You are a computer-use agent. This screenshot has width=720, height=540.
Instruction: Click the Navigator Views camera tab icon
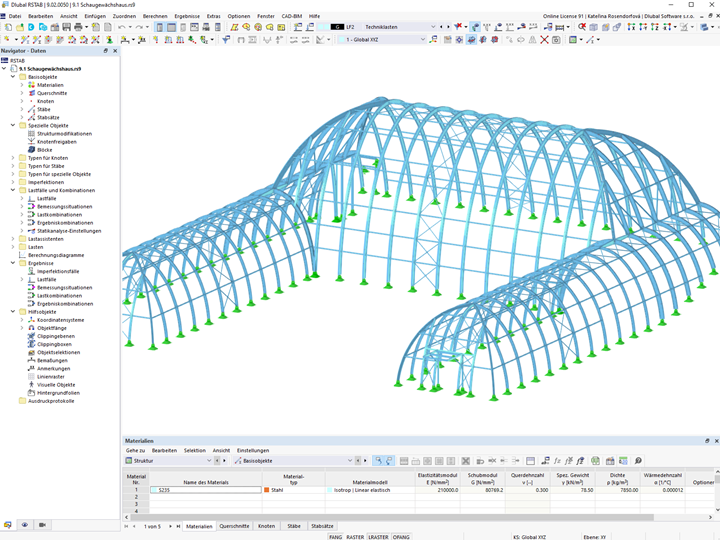(x=42, y=525)
